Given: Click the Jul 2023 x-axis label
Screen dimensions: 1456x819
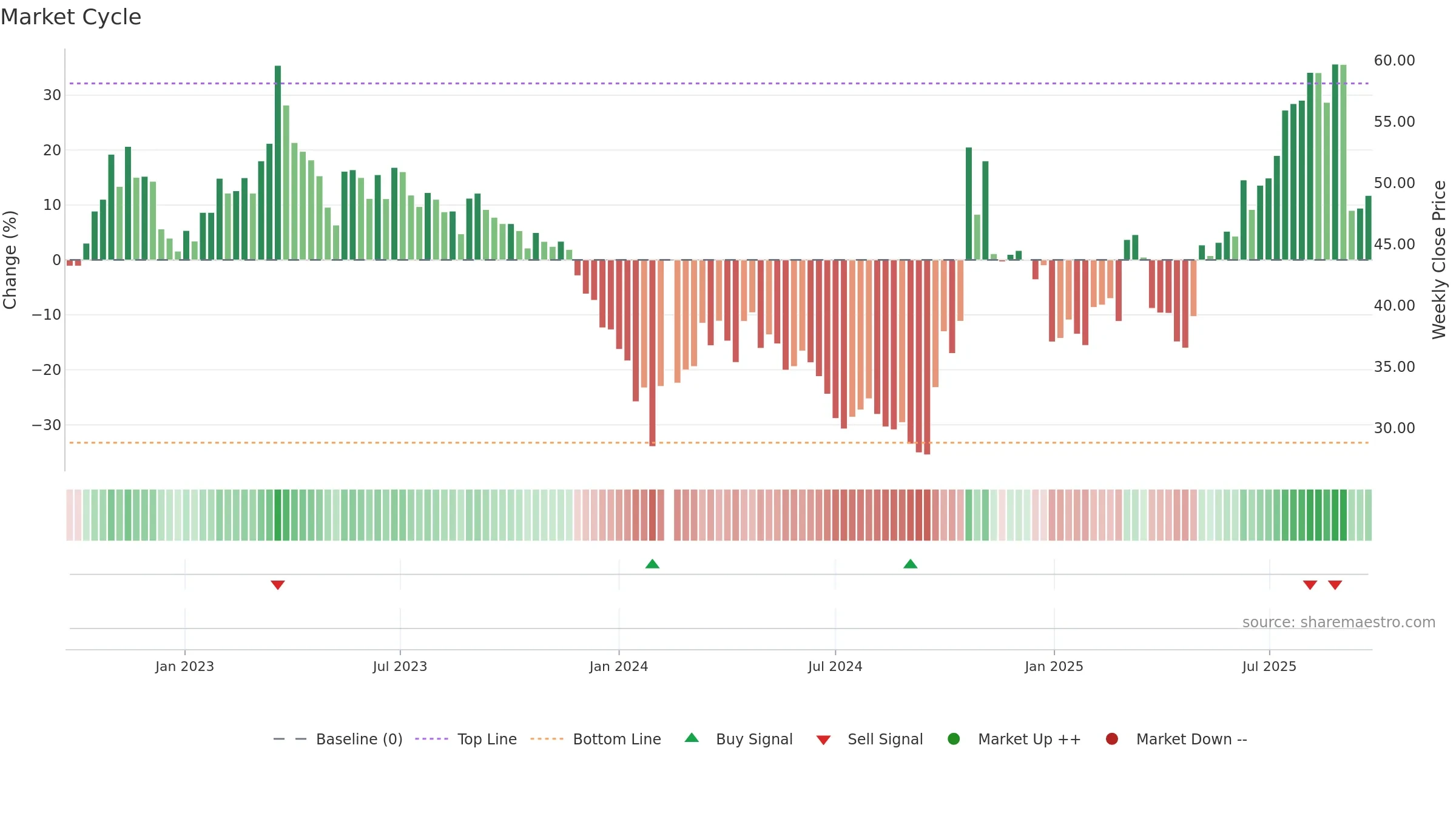Looking at the screenshot, I should tap(400, 667).
